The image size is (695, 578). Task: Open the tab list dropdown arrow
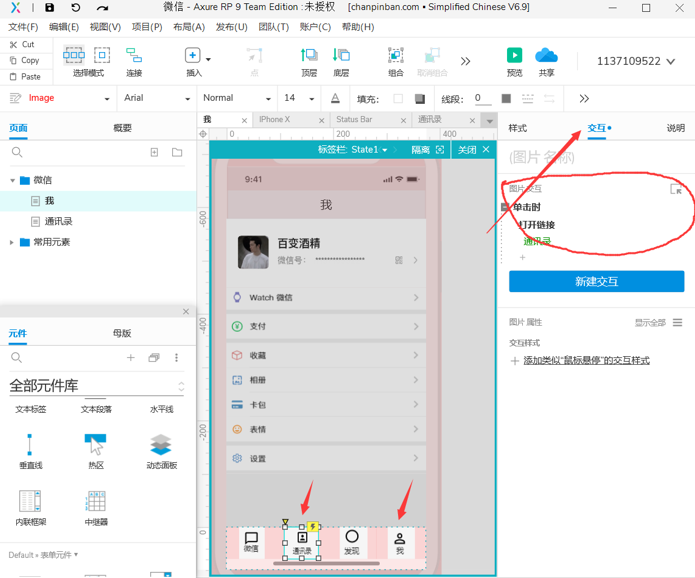pos(490,121)
